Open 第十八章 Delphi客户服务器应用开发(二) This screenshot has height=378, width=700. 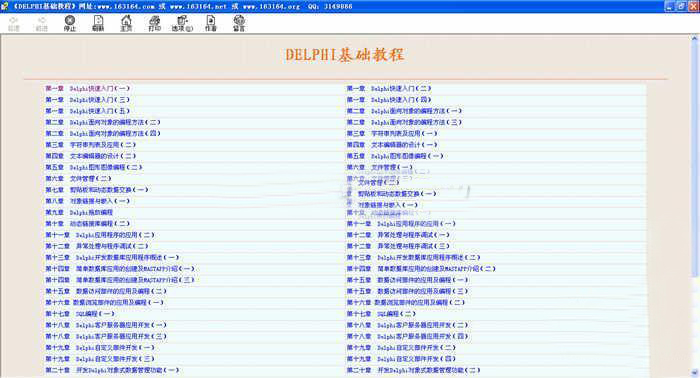coord(408,325)
